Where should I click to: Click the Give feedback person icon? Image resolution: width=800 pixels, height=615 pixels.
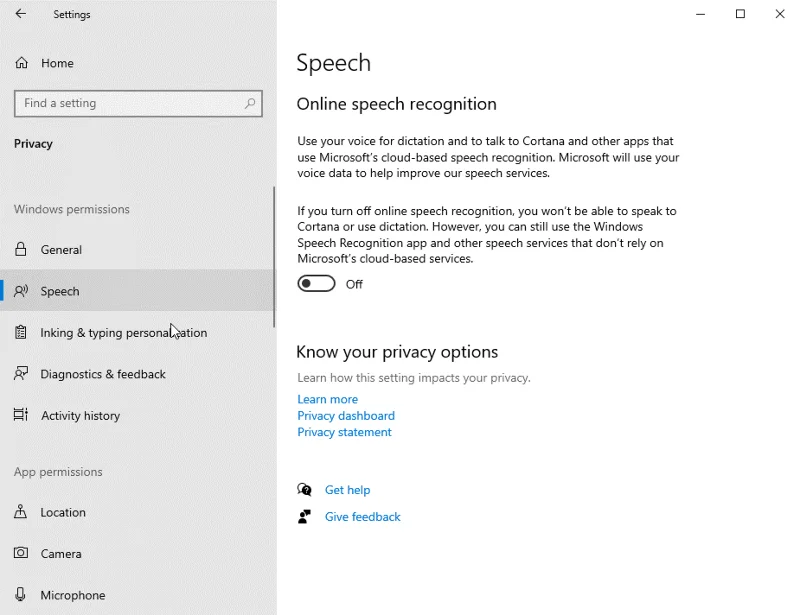pyautogui.click(x=305, y=516)
